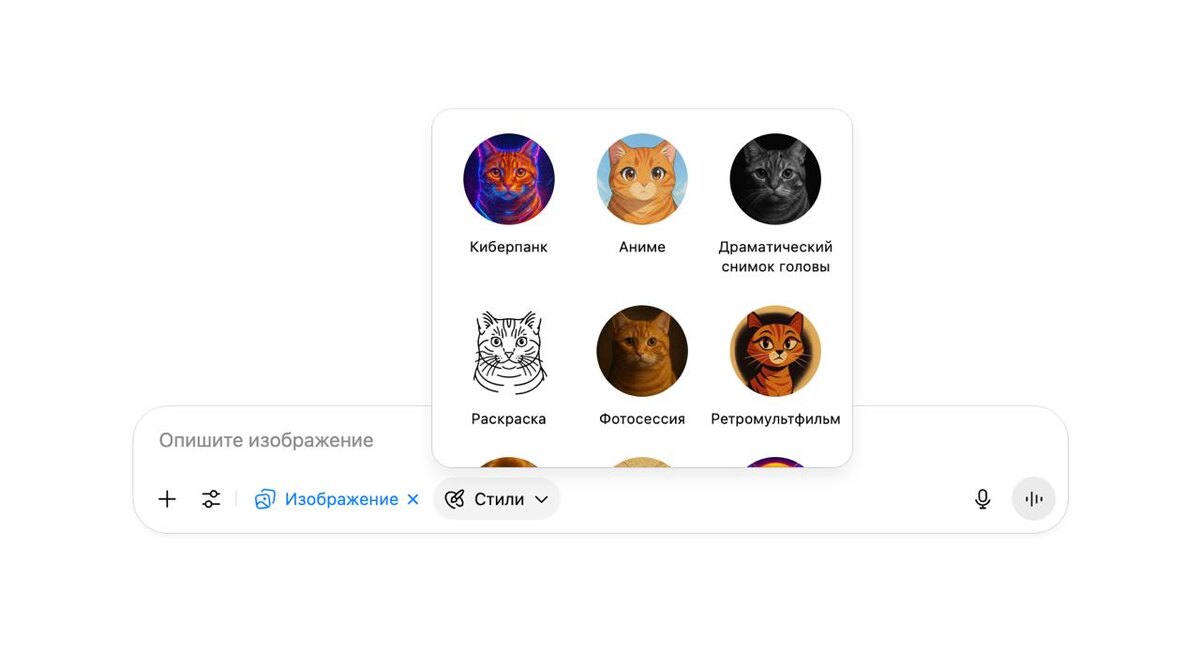
Task: Pick the black-and-white dramatic headshot cat
Action: 775,179
